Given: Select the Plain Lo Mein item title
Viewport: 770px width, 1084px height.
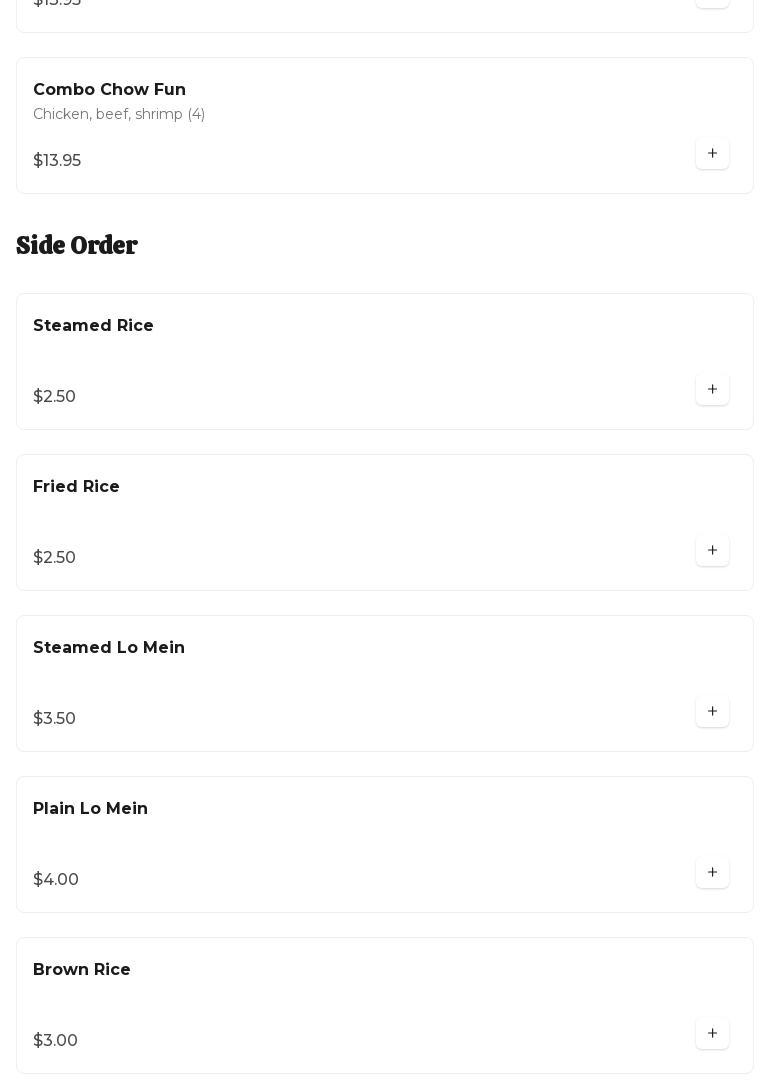Looking at the screenshot, I should [x=90, y=809].
